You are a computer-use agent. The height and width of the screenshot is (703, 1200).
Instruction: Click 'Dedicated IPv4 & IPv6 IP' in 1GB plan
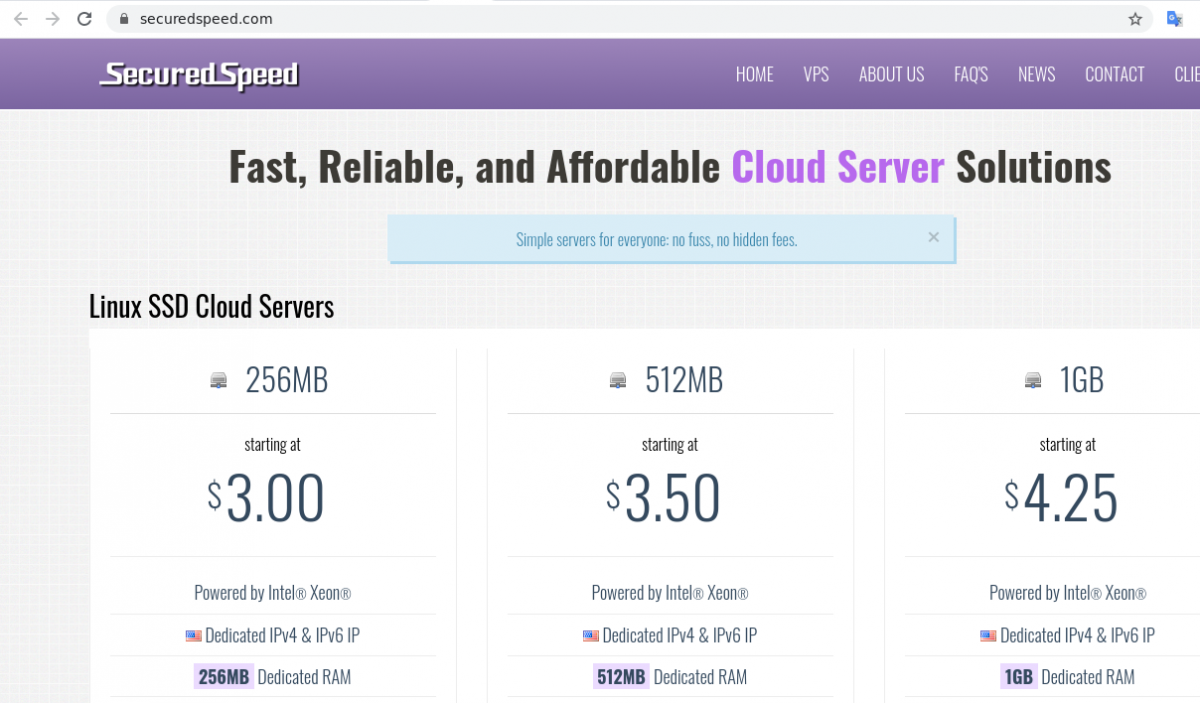[x=1077, y=635]
